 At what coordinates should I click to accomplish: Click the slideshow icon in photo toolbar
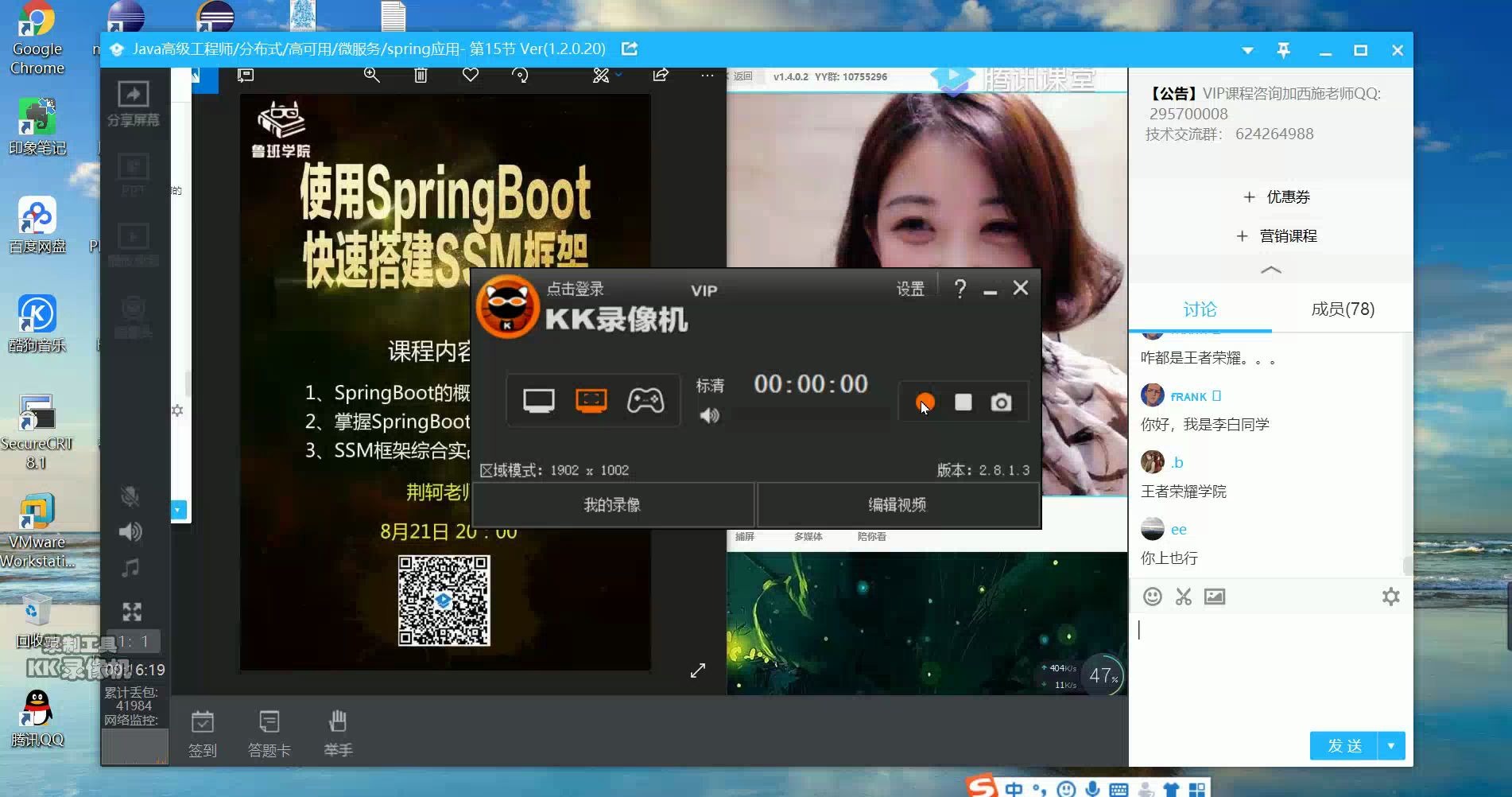(246, 75)
